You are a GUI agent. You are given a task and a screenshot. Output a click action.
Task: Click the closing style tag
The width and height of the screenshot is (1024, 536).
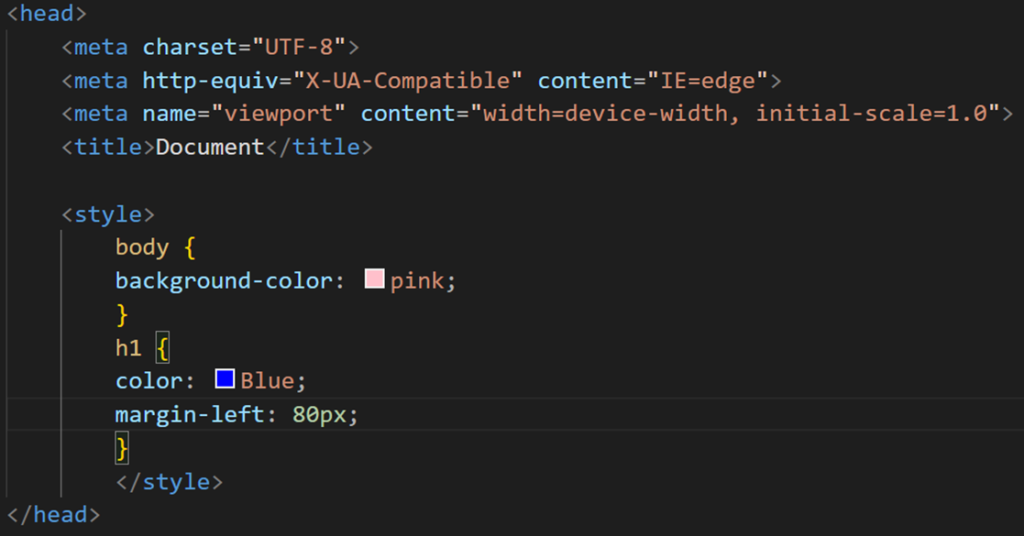pos(168,482)
